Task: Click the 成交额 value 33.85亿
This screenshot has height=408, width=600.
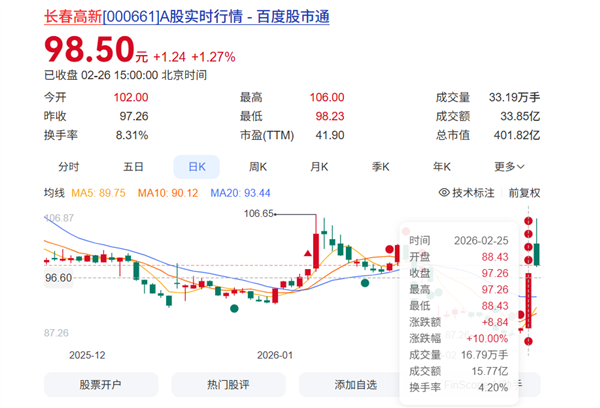Action: [x=520, y=116]
